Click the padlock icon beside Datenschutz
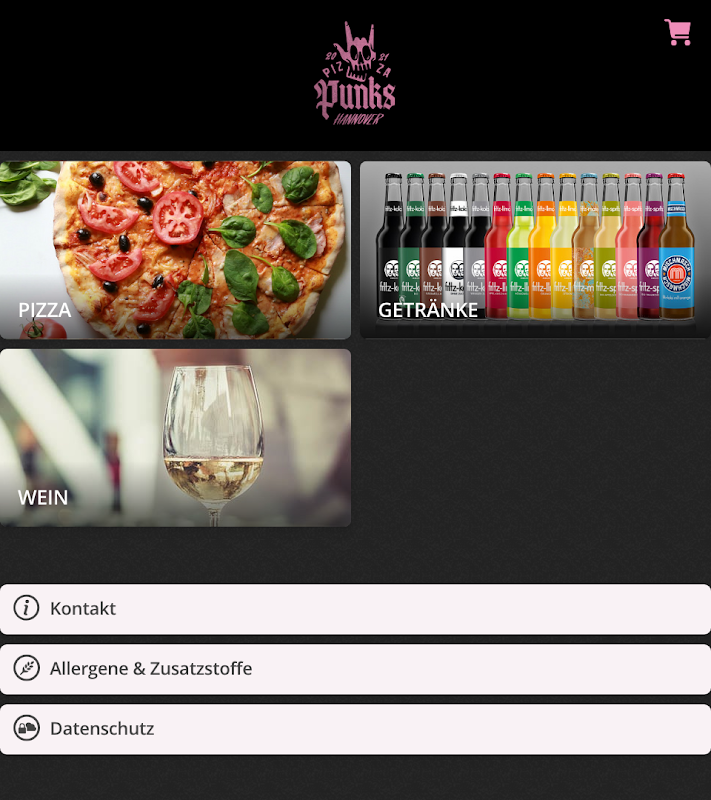Screen dimensions: 711x800 click(x=27, y=728)
